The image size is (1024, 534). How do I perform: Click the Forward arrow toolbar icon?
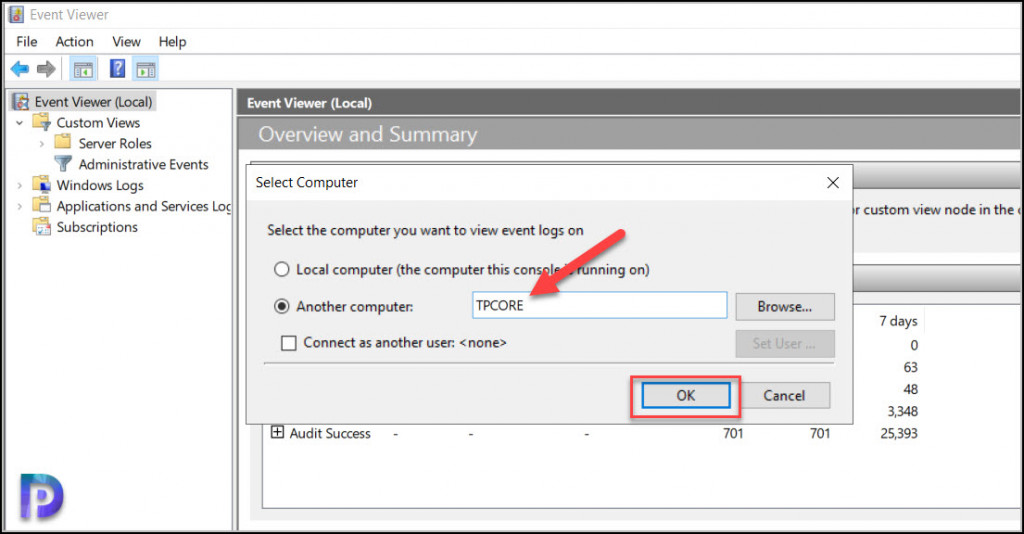[x=46, y=69]
